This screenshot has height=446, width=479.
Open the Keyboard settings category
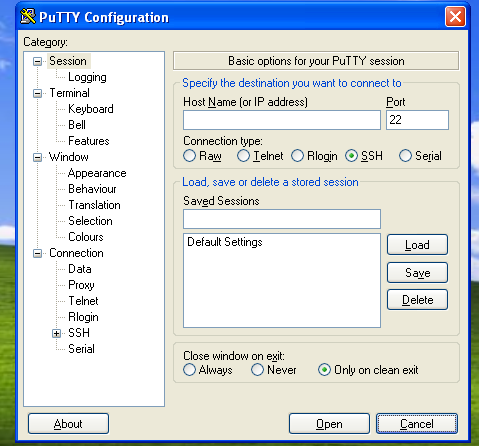tap(91, 109)
